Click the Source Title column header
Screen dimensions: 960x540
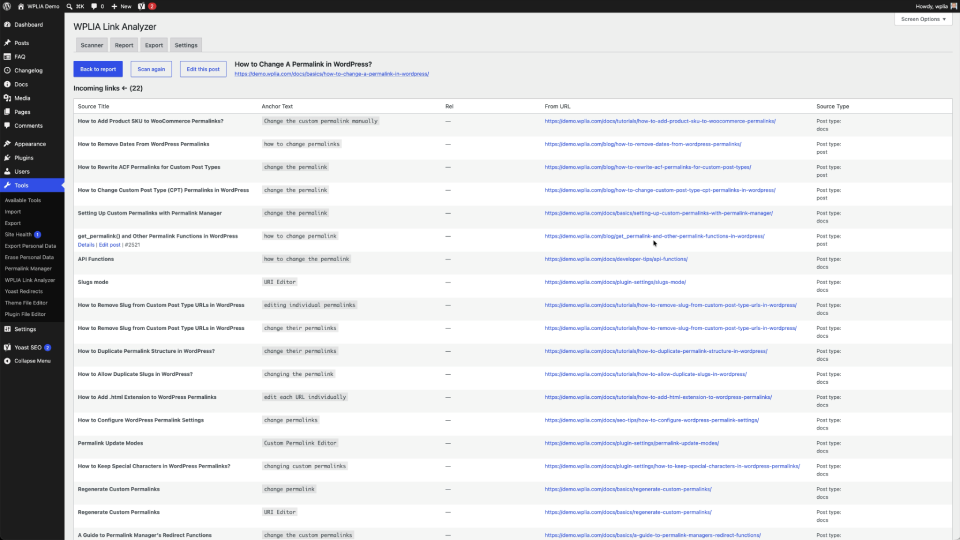94,107
